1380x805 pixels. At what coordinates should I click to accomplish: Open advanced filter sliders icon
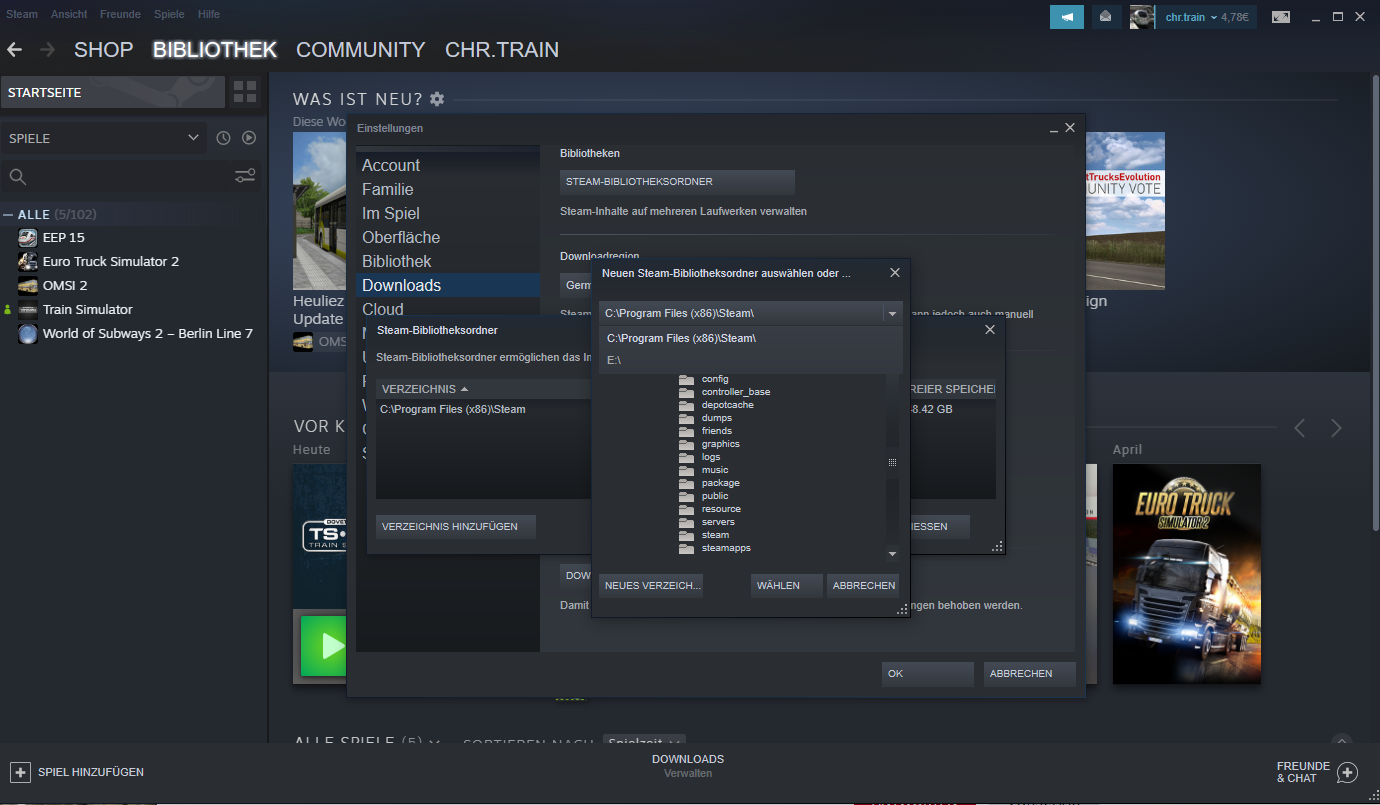point(245,177)
